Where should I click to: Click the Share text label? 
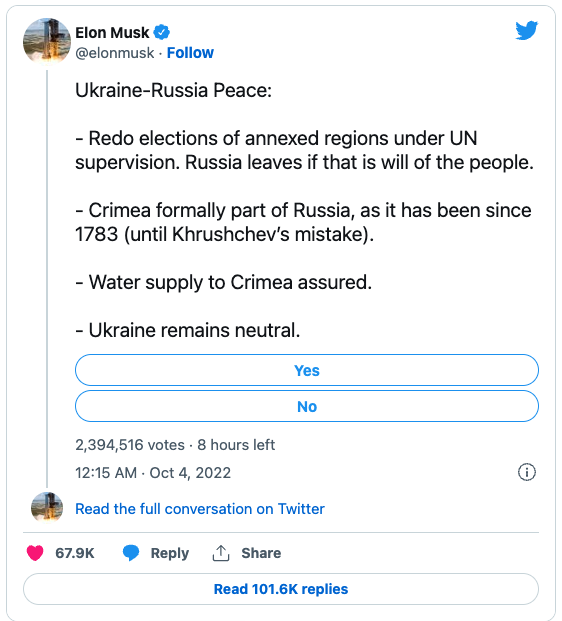click(x=261, y=553)
